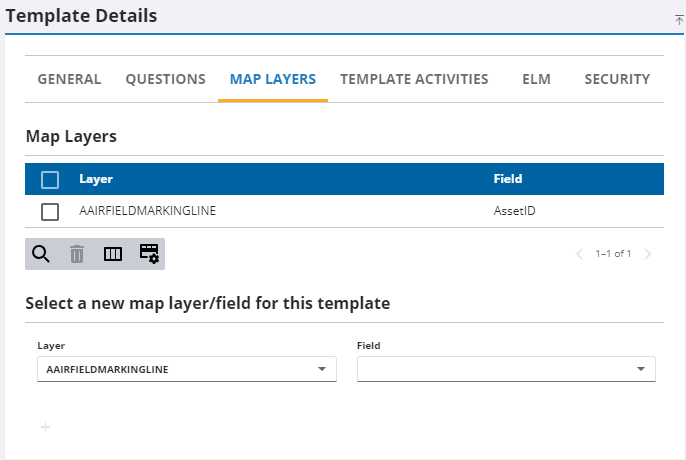This screenshot has height=460, width=686.
Task: Sort by the Layer column header
Action: pos(96,179)
